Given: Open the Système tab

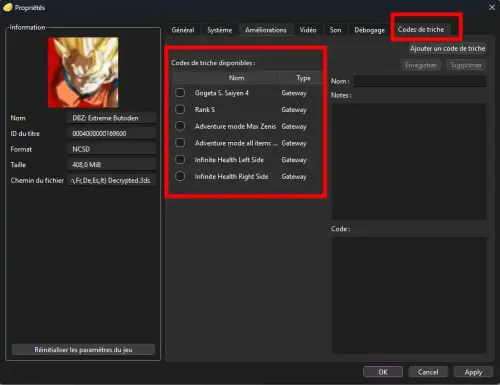Looking at the screenshot, I should point(219,30).
